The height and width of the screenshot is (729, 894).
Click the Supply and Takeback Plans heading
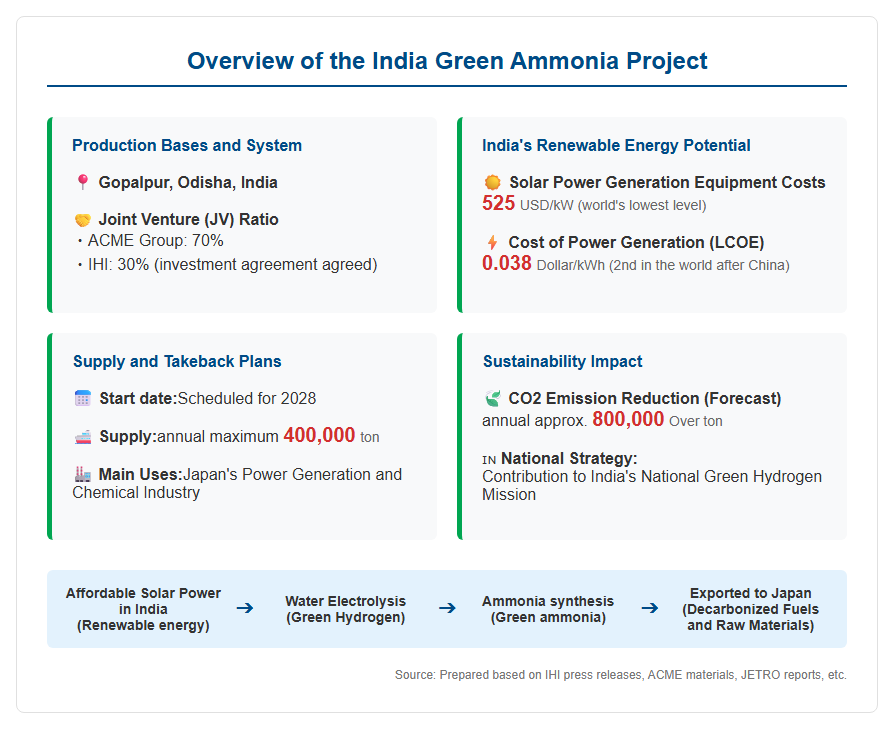tap(177, 361)
